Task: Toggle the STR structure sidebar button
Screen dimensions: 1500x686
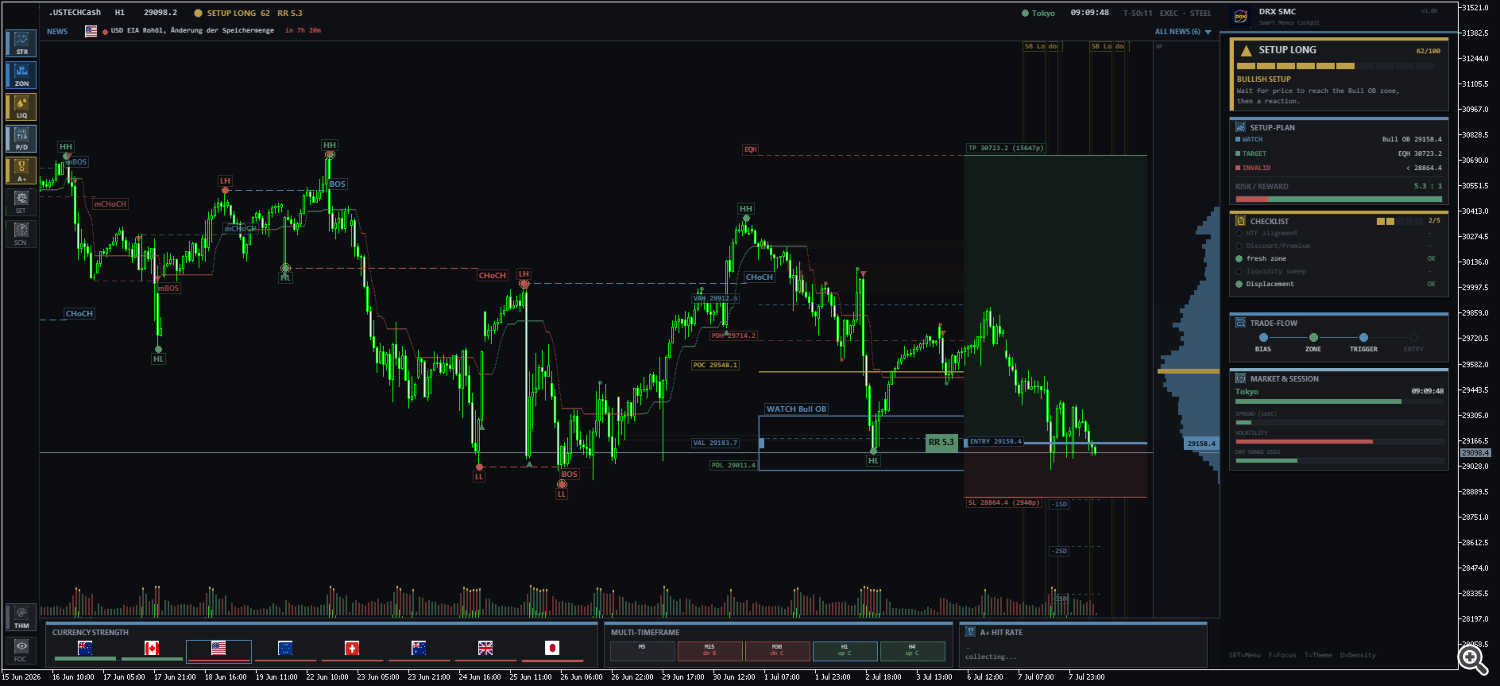Action: [x=21, y=43]
